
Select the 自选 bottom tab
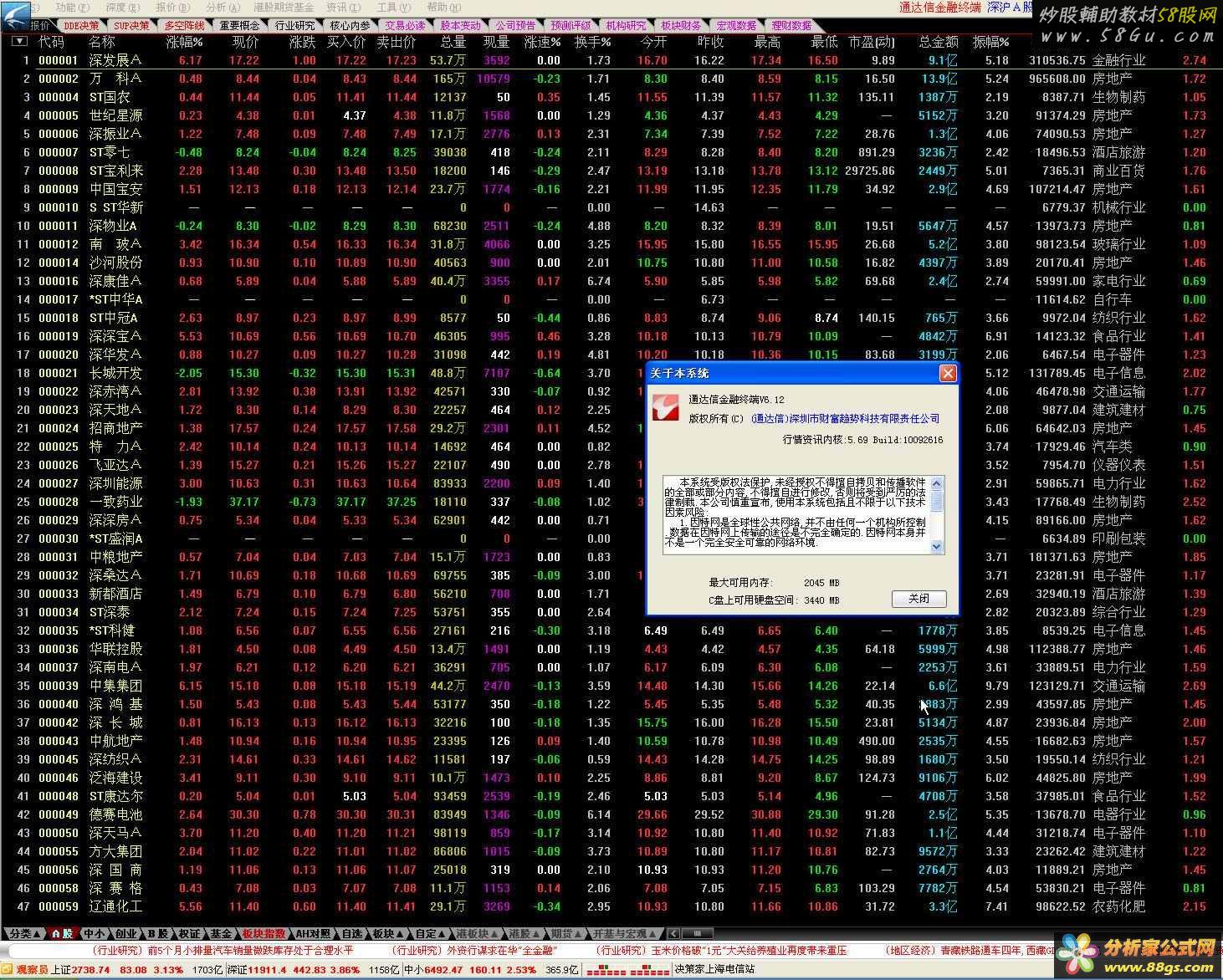(x=353, y=933)
